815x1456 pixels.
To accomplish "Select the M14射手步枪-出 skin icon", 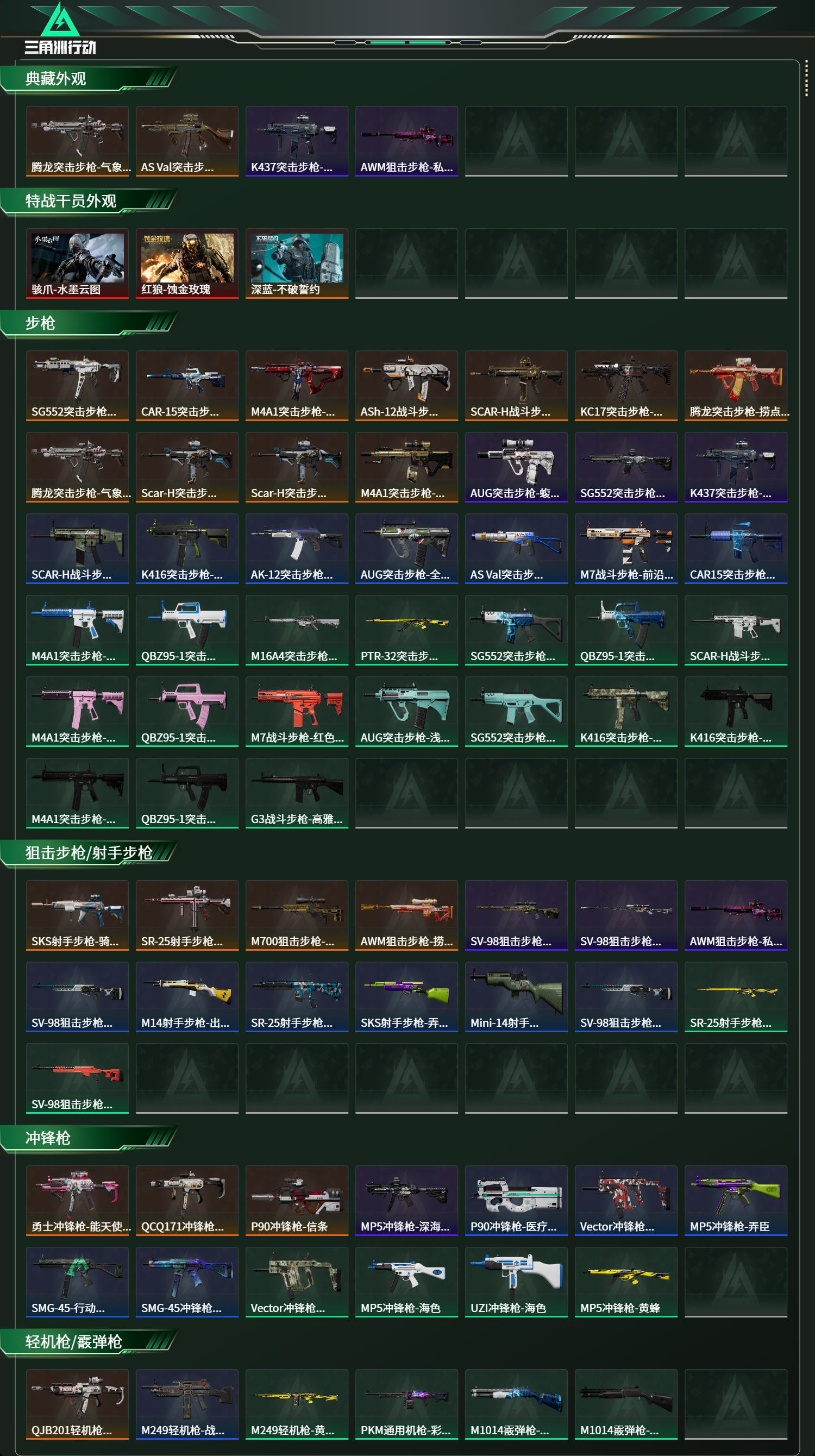I will coord(187,996).
